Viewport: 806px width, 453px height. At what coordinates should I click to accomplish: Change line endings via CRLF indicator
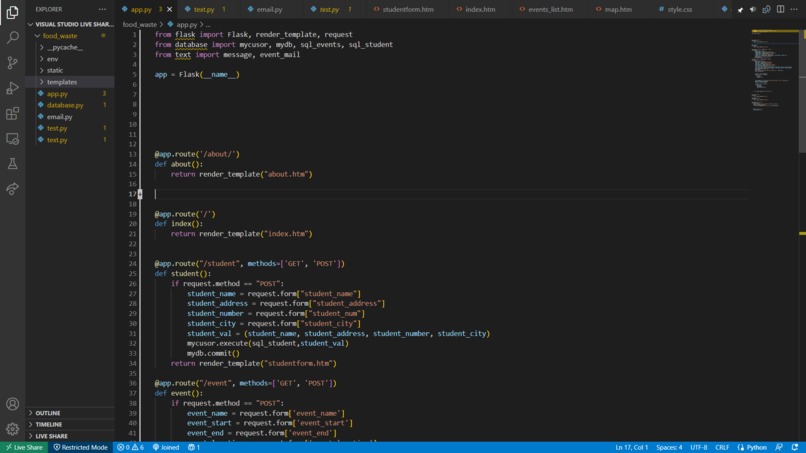(722, 447)
